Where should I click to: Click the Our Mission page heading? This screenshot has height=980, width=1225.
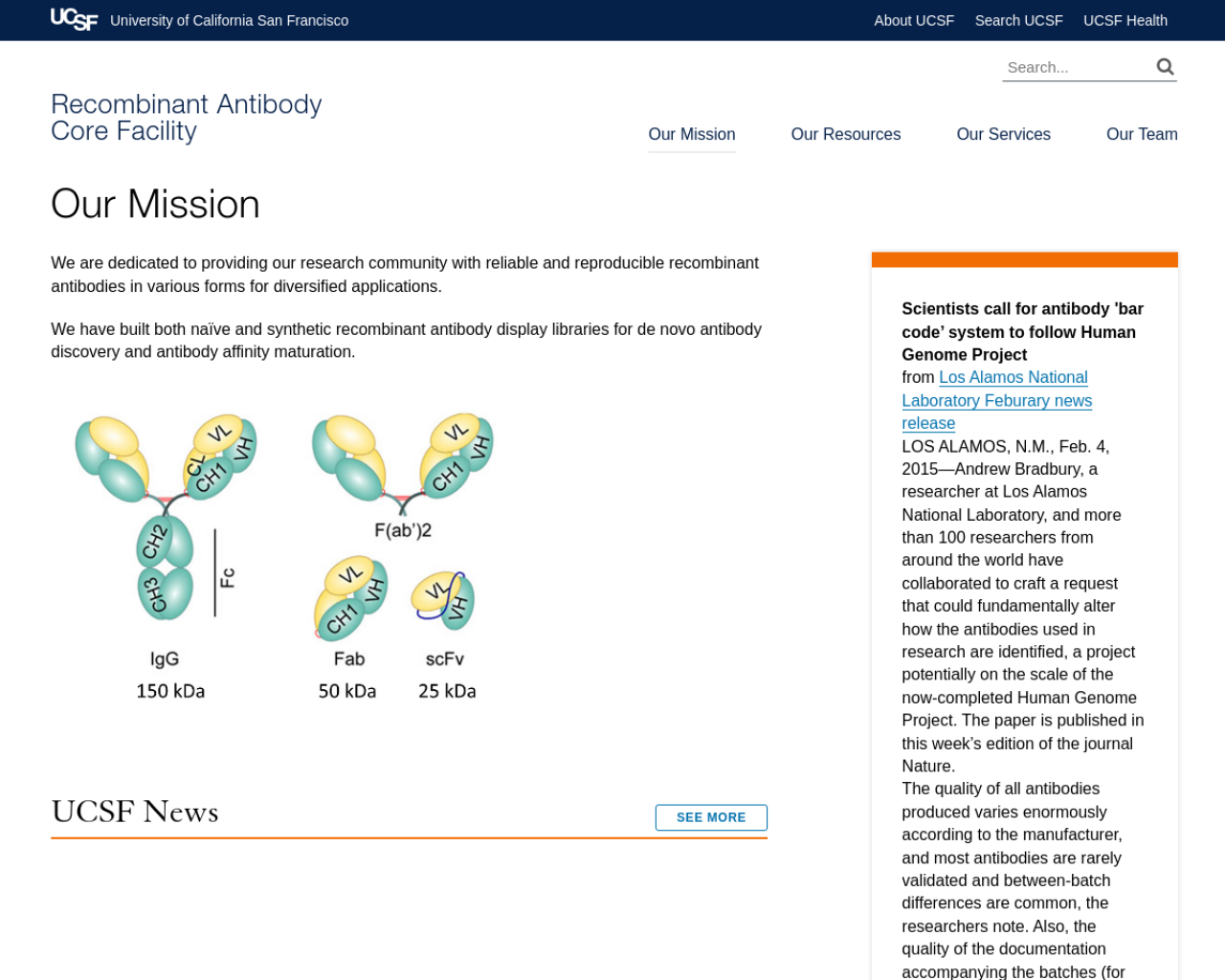(155, 204)
